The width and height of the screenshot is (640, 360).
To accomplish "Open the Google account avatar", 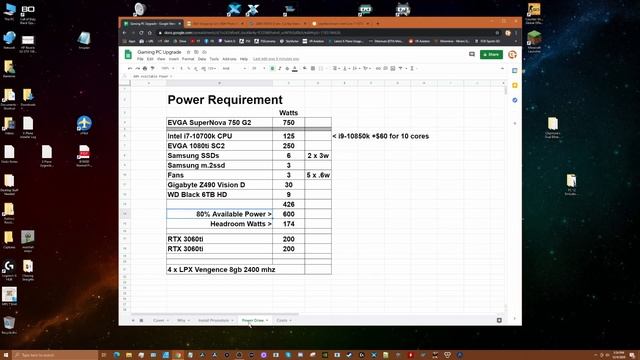I will tap(512, 54).
